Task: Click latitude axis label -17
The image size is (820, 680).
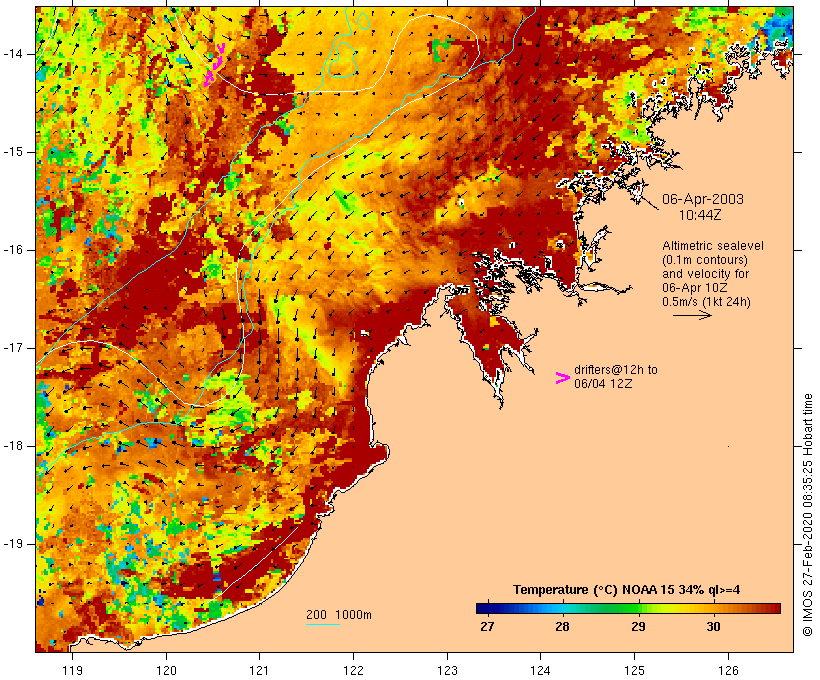Action: 13,348
